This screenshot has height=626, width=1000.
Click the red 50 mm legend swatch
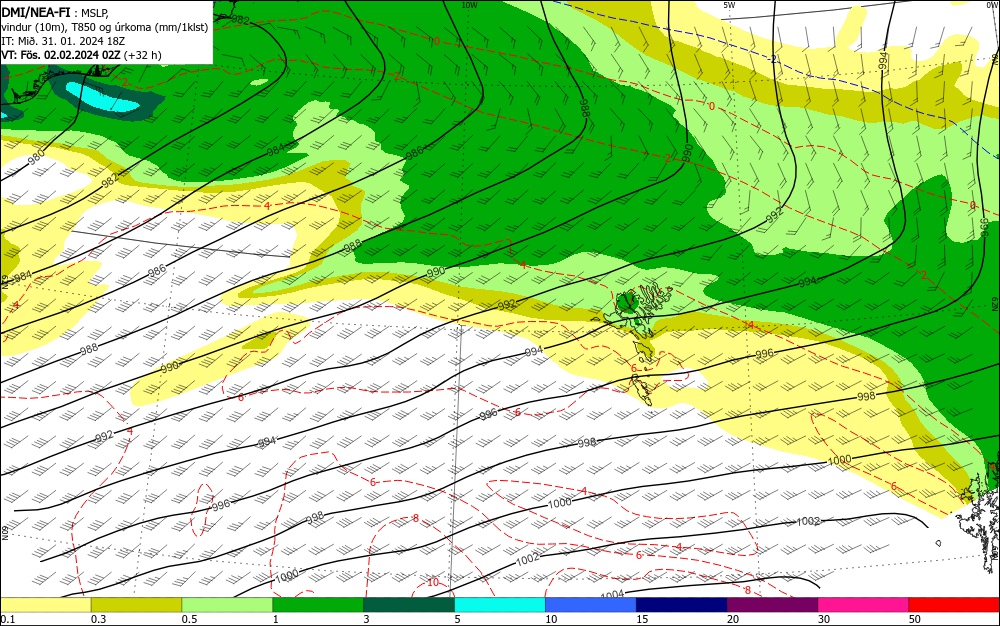[x=954, y=605]
